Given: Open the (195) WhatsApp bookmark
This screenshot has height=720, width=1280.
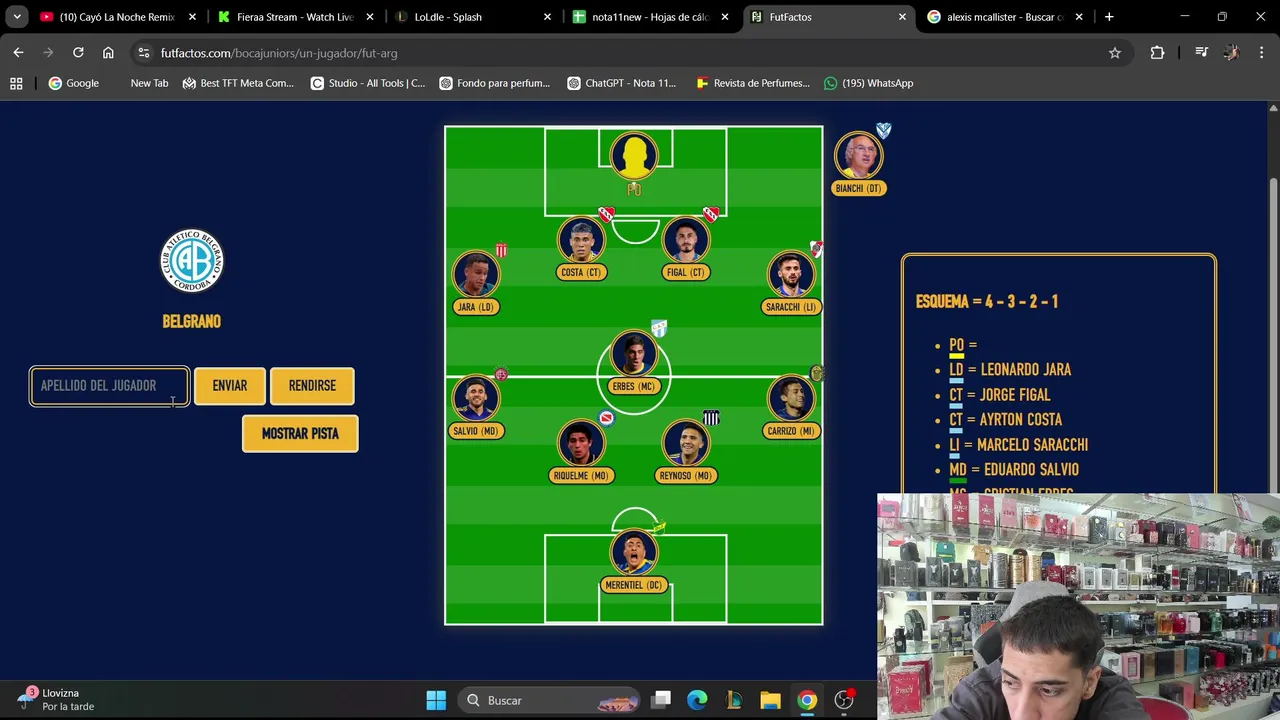Looking at the screenshot, I should [868, 83].
